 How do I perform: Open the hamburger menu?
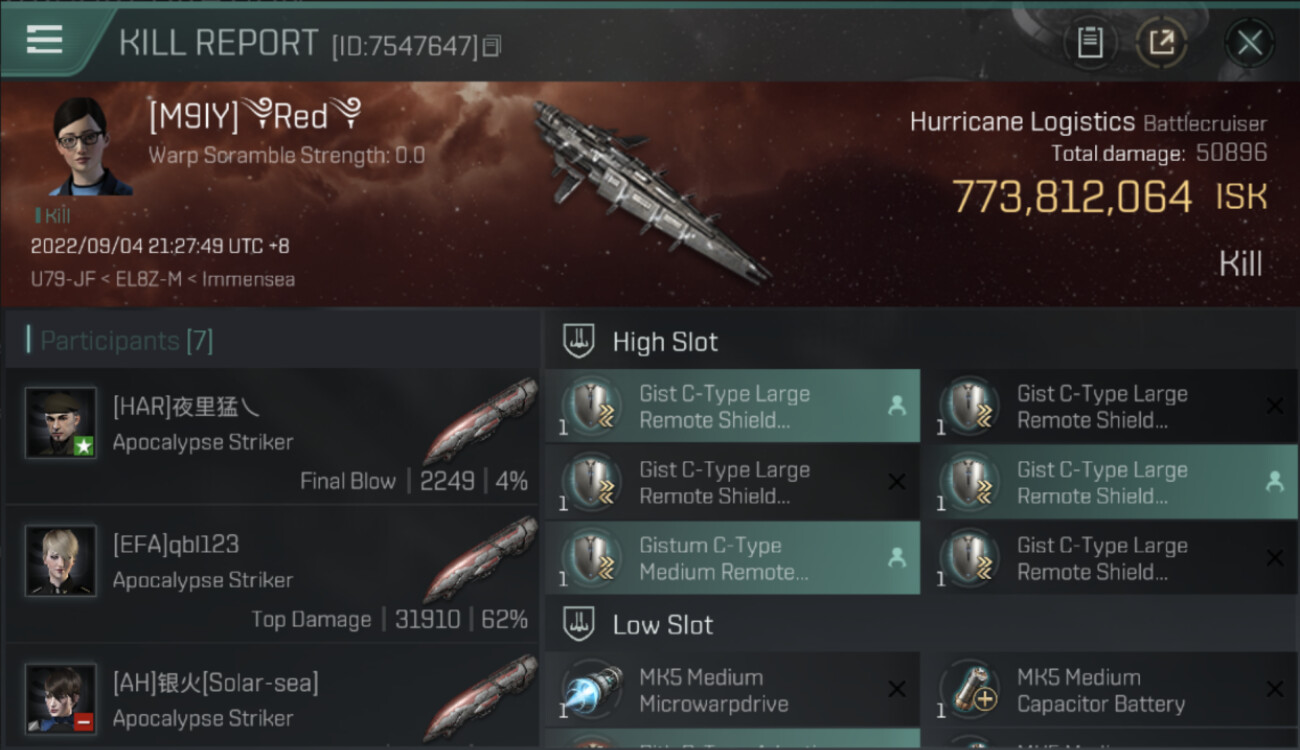(45, 40)
